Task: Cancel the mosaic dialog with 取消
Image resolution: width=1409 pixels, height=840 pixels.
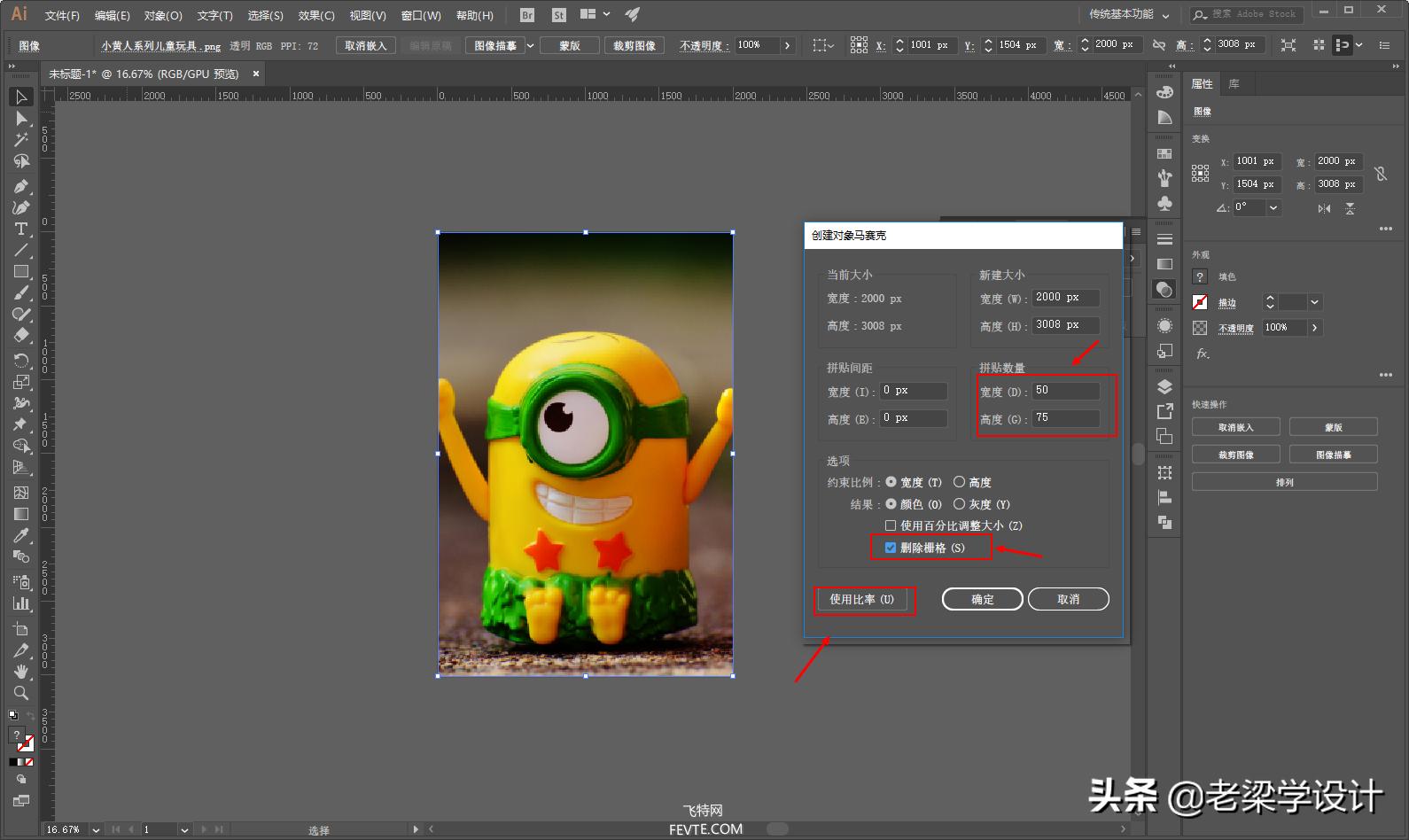Action: [x=1069, y=599]
